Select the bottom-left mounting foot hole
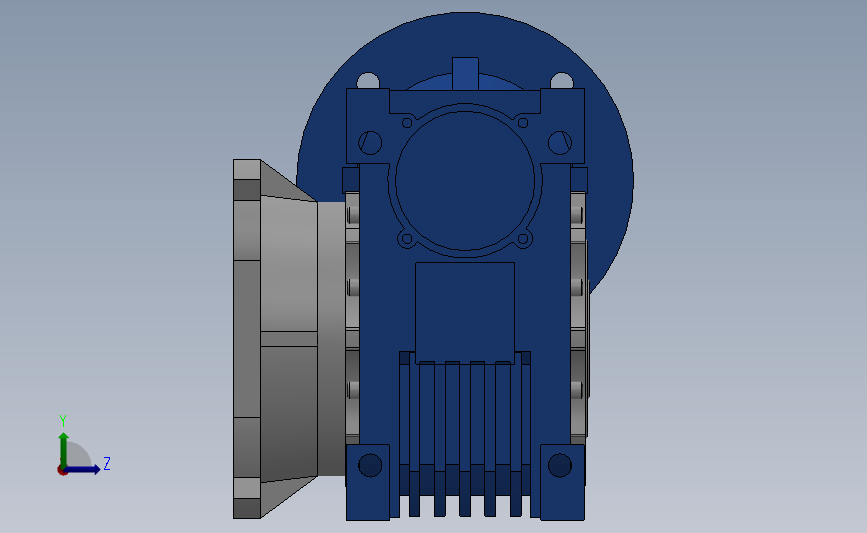The width and height of the screenshot is (867, 533). (x=370, y=466)
